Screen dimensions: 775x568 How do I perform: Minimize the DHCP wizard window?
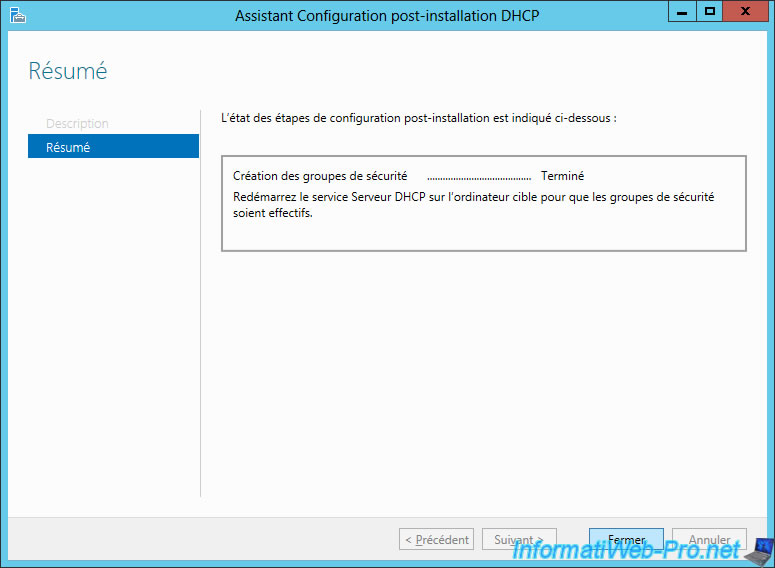[682, 12]
